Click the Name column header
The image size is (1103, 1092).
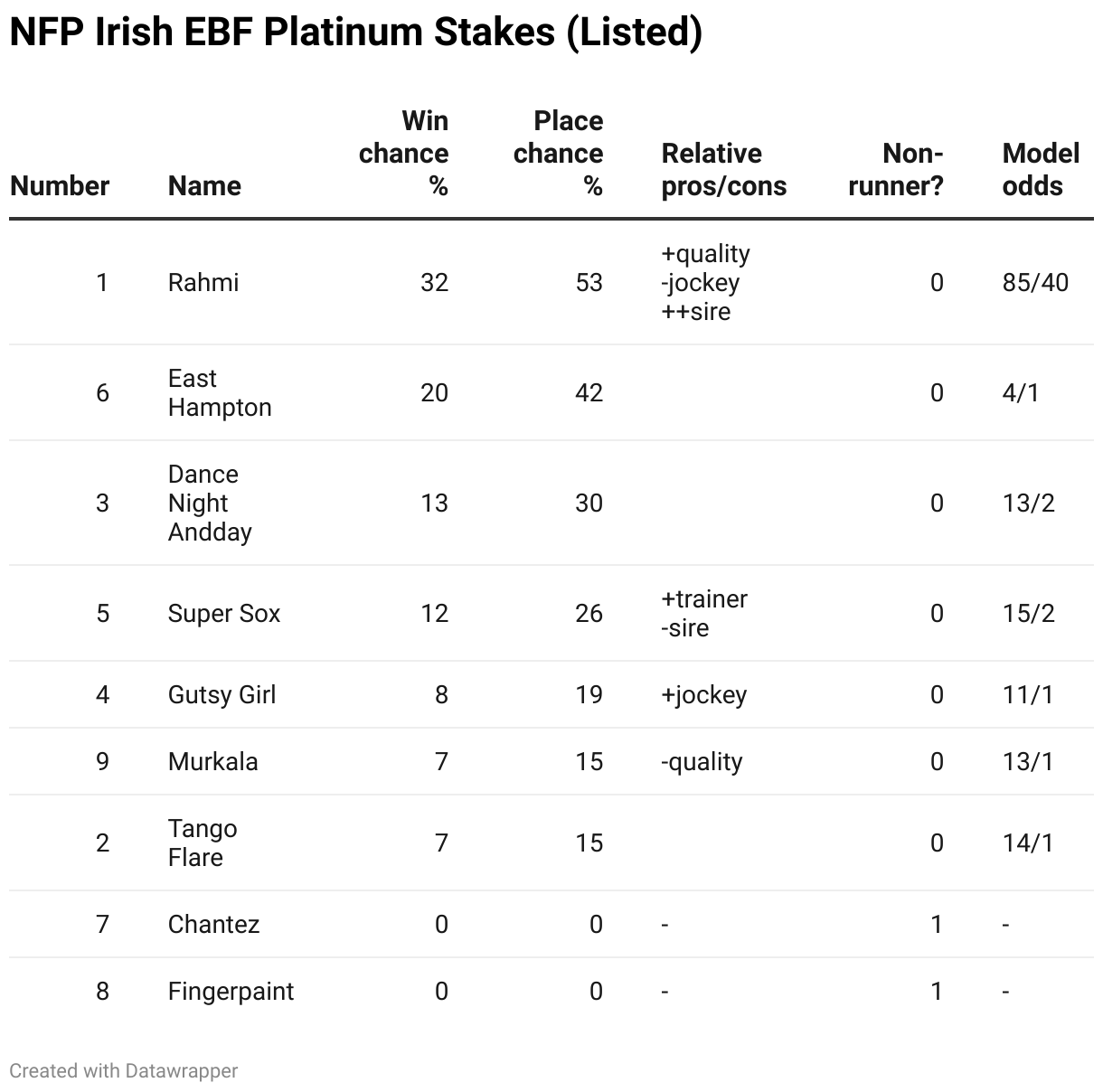[x=204, y=186]
